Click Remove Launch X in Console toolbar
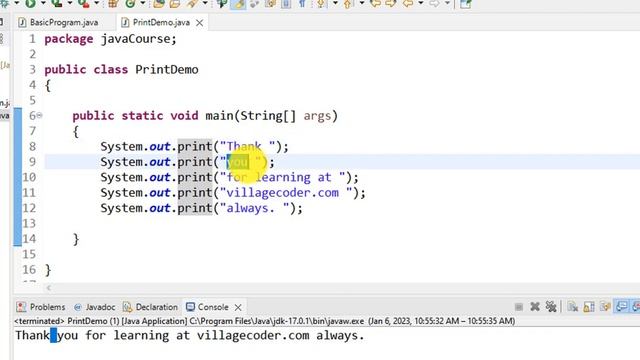The image size is (640, 360). (535, 307)
